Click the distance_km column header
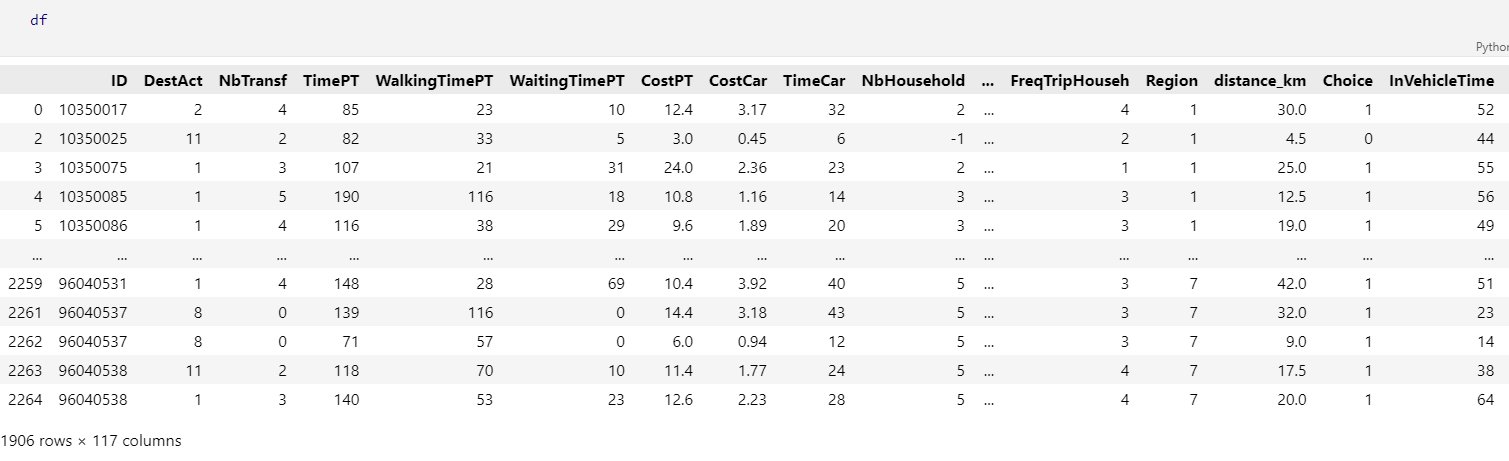 (1260, 81)
